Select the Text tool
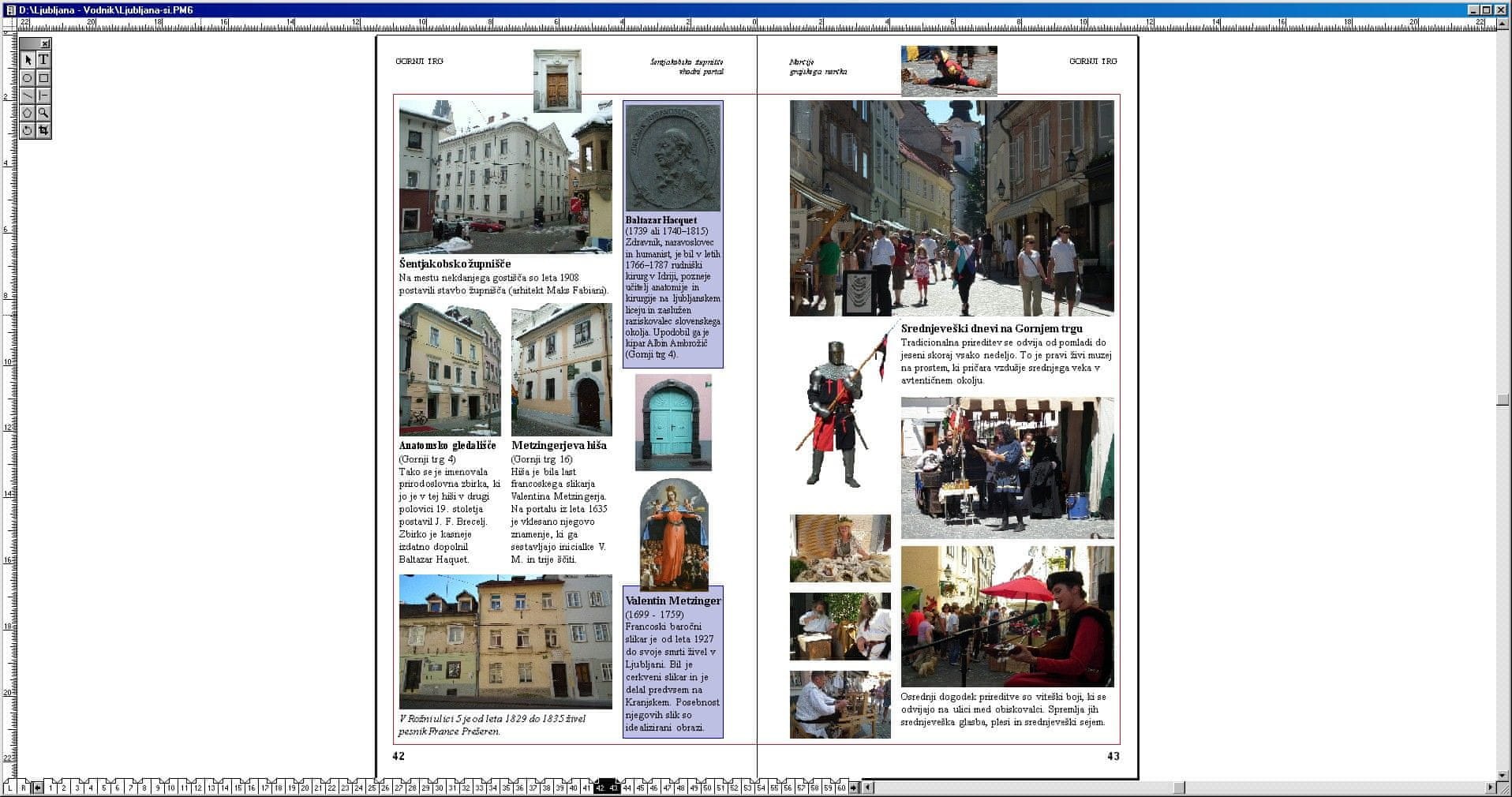This screenshot has width=1512, height=797. [x=43, y=60]
